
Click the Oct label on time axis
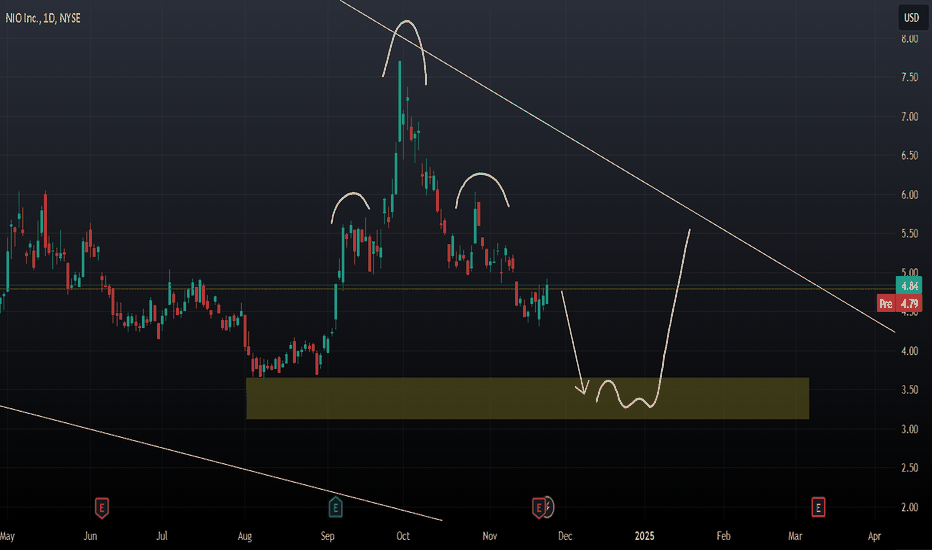pos(403,536)
